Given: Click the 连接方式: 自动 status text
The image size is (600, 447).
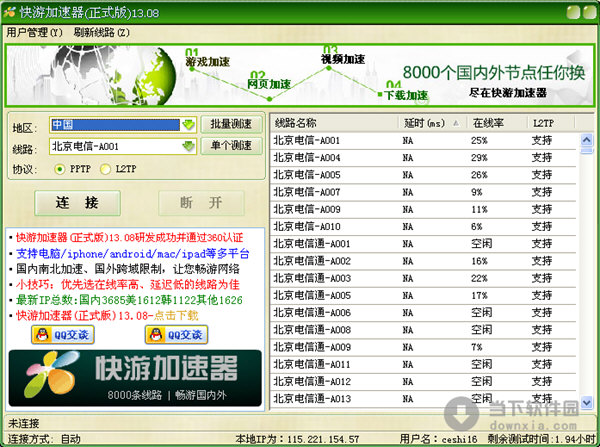Looking at the screenshot, I should click(x=44, y=439).
